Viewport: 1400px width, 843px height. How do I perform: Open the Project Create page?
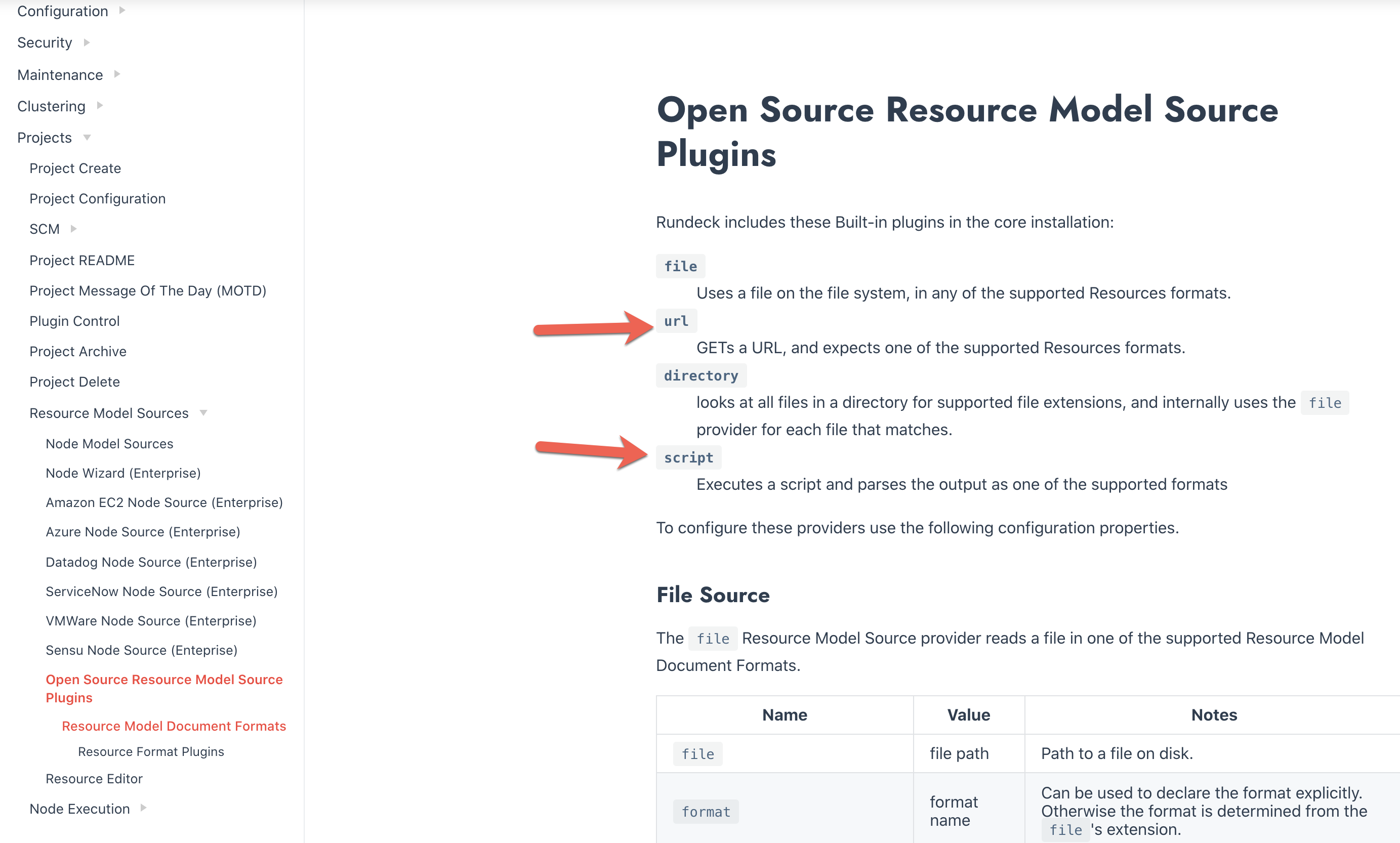pyautogui.click(x=75, y=167)
